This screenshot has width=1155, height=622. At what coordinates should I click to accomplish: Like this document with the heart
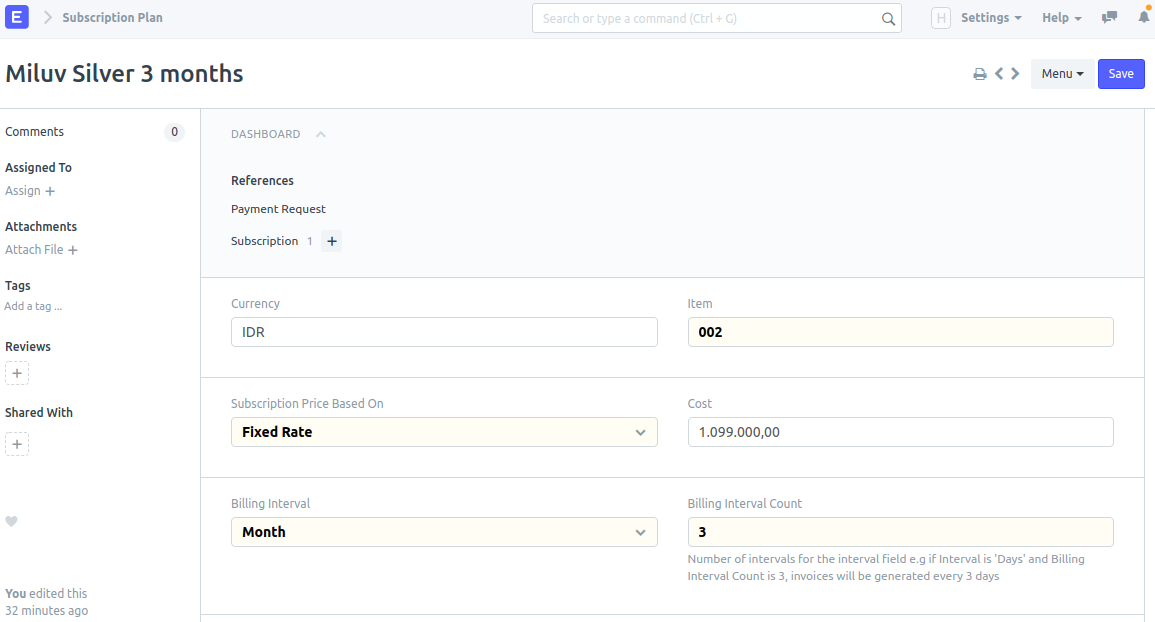click(11, 521)
